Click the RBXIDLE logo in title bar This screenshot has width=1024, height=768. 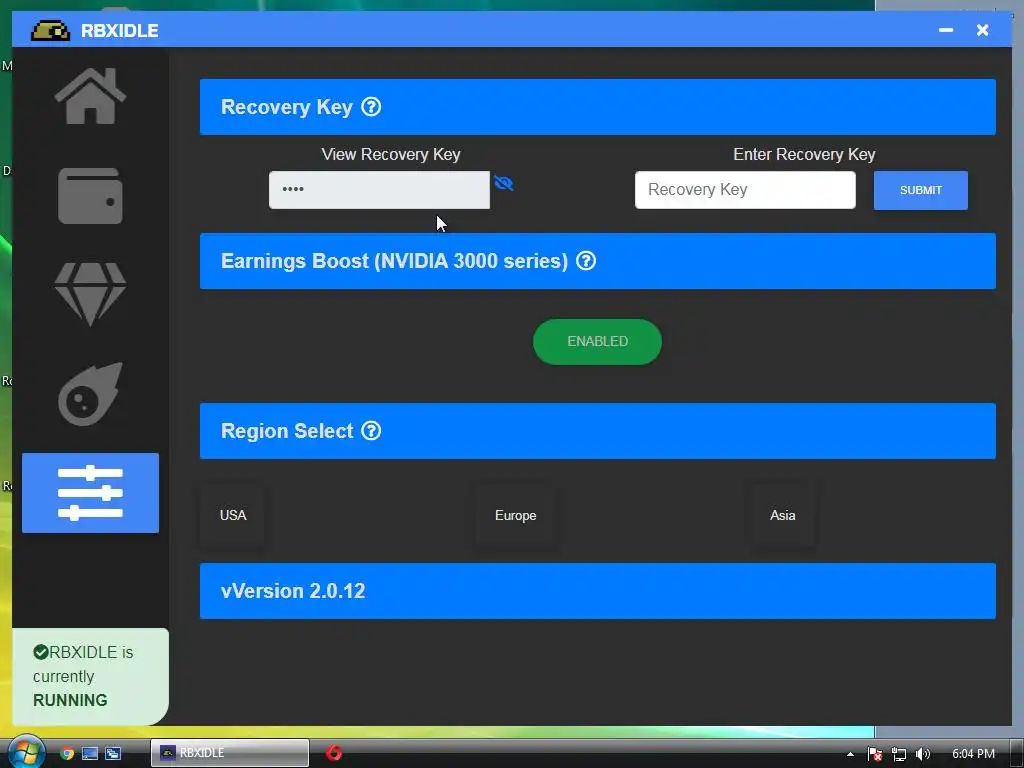pos(50,31)
